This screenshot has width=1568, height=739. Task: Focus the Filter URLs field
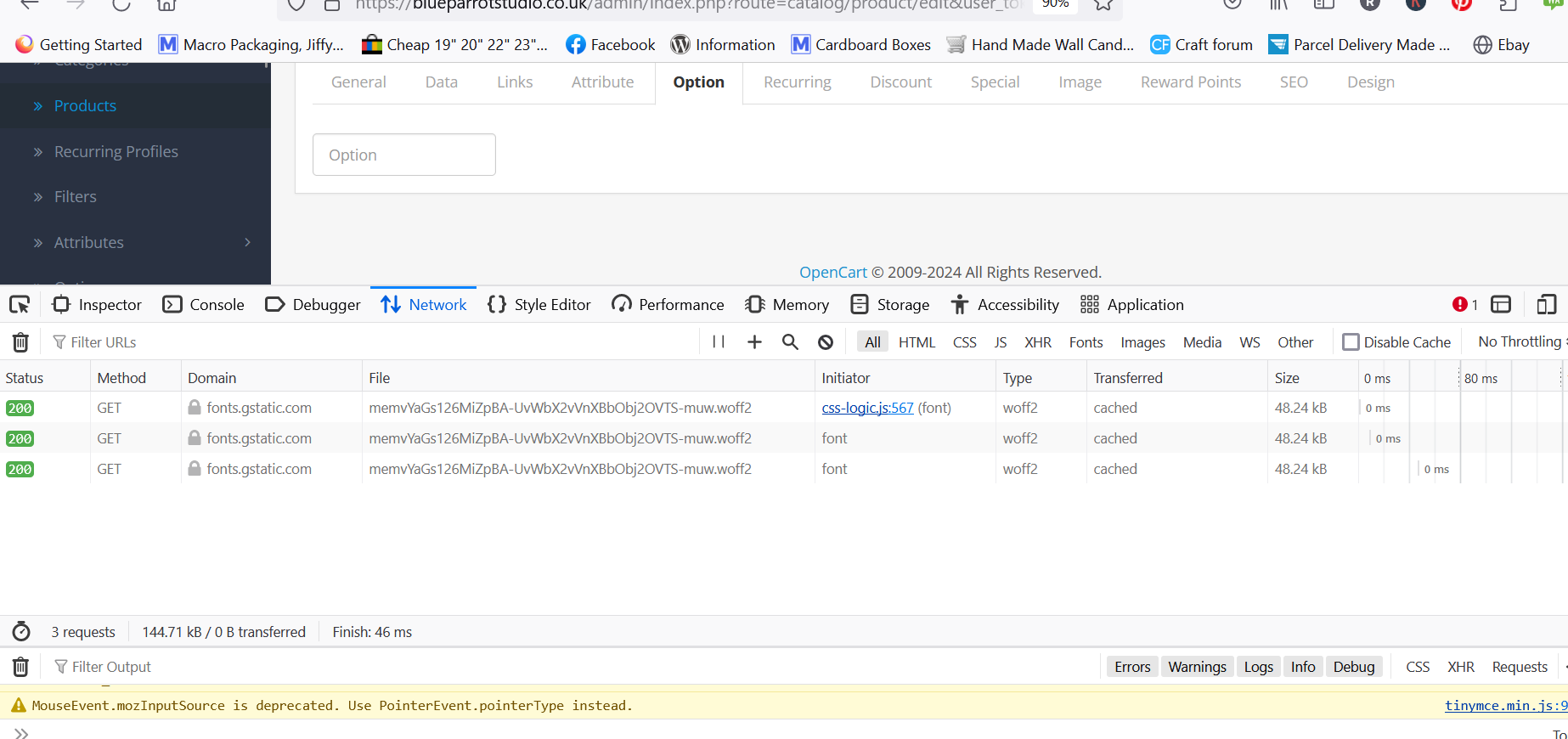pyautogui.click(x=374, y=342)
